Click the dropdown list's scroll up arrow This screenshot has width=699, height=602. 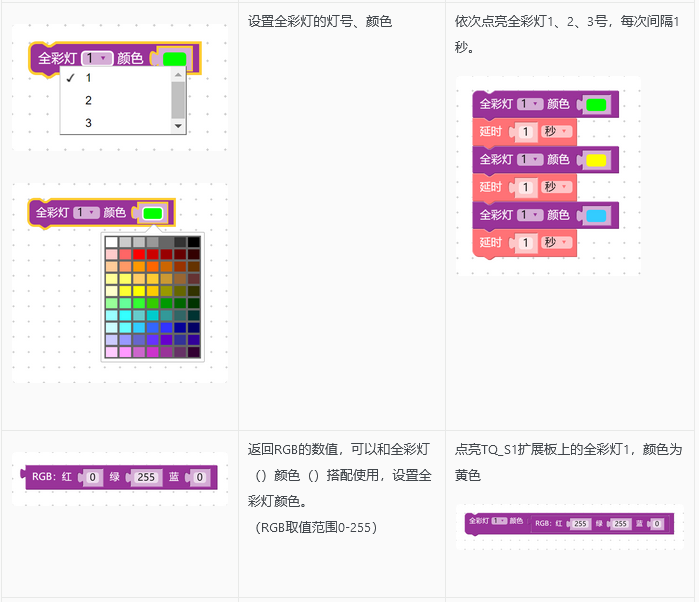pyautogui.click(x=178, y=74)
